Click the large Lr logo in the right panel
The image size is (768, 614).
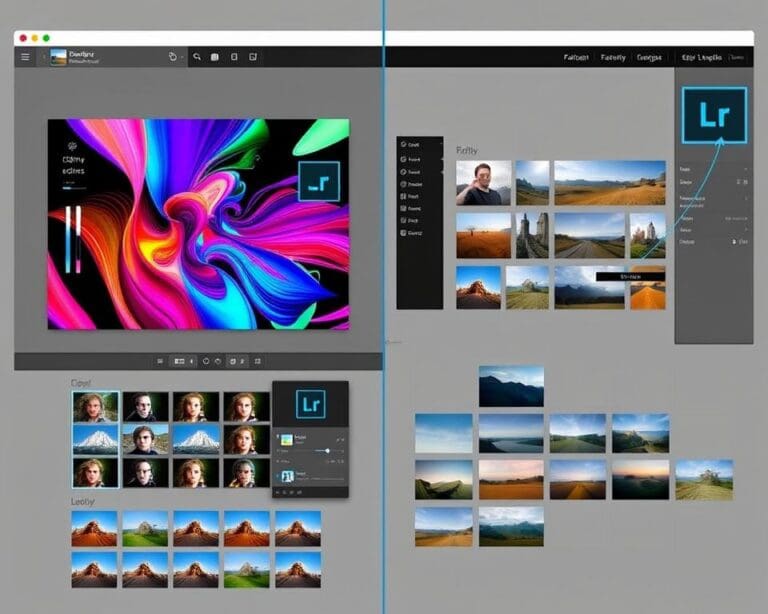click(715, 116)
